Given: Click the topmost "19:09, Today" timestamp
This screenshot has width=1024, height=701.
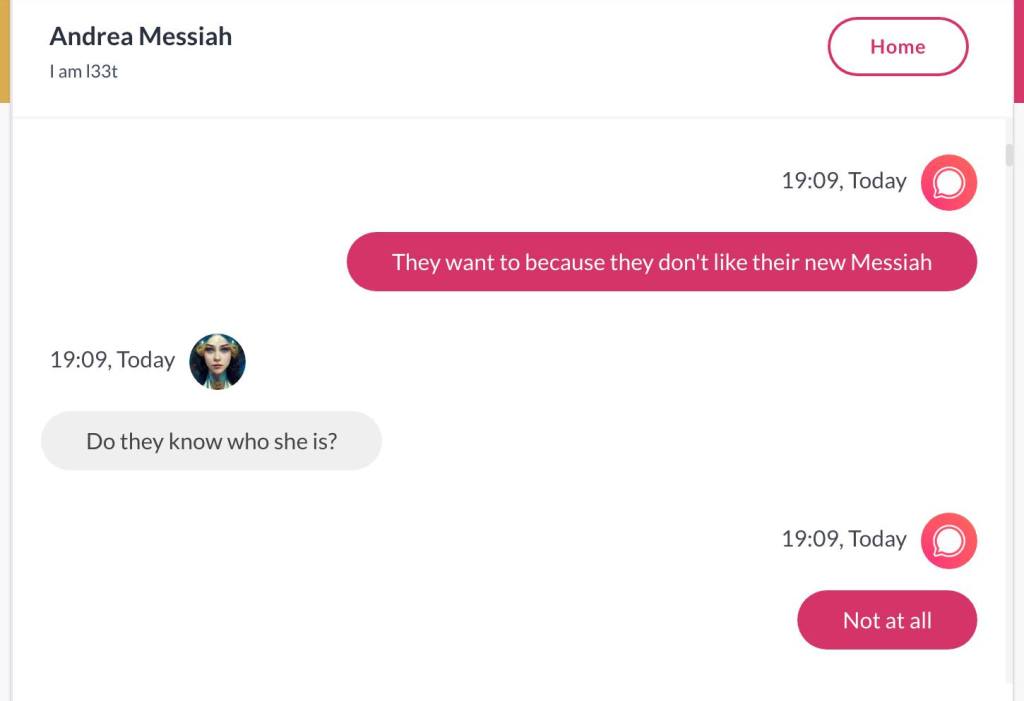Looking at the screenshot, I should point(844,181).
